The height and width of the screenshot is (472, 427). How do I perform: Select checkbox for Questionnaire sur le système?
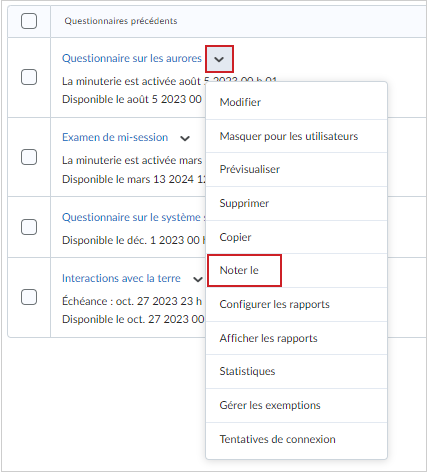(29, 227)
